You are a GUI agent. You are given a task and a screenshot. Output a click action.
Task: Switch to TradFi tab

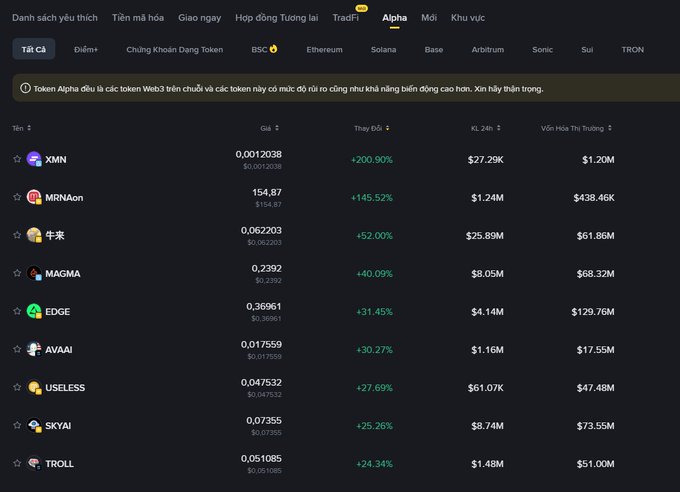(x=346, y=18)
